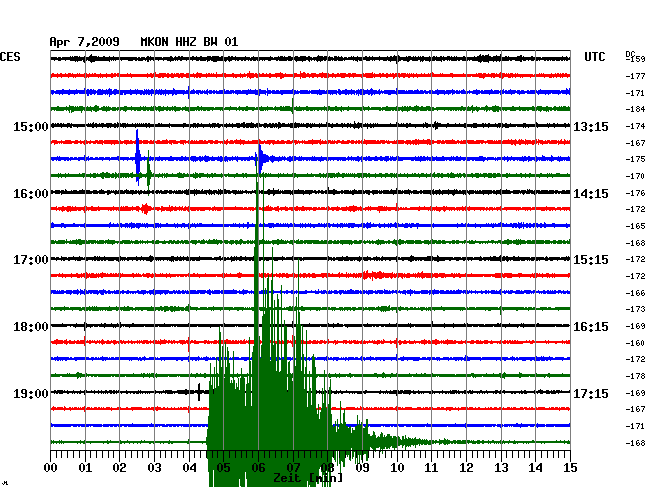Click the '01' minute axis label
This screenshot has height=494, width=650.
[85, 468]
